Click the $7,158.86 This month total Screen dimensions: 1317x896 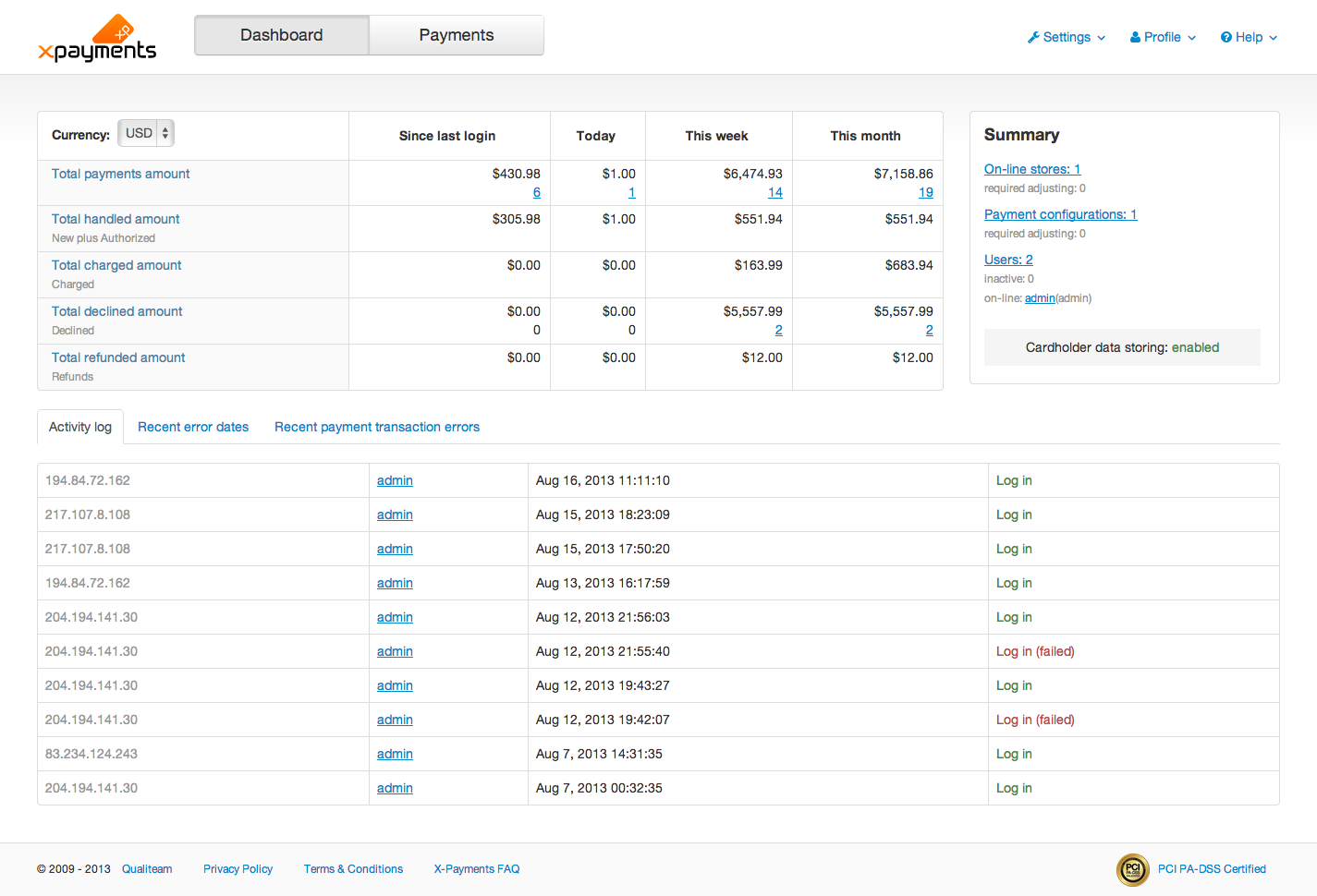[x=903, y=174]
